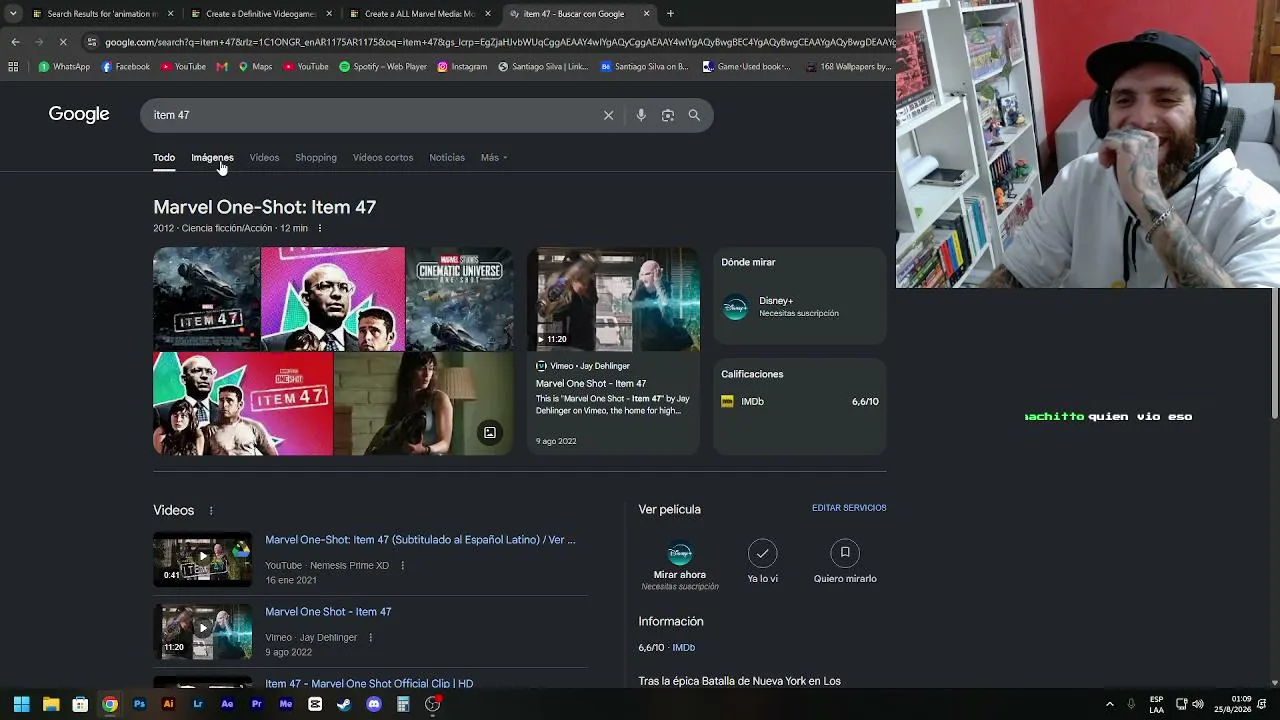Stop loading the current page
This screenshot has height=720, width=1280.
(62, 42)
